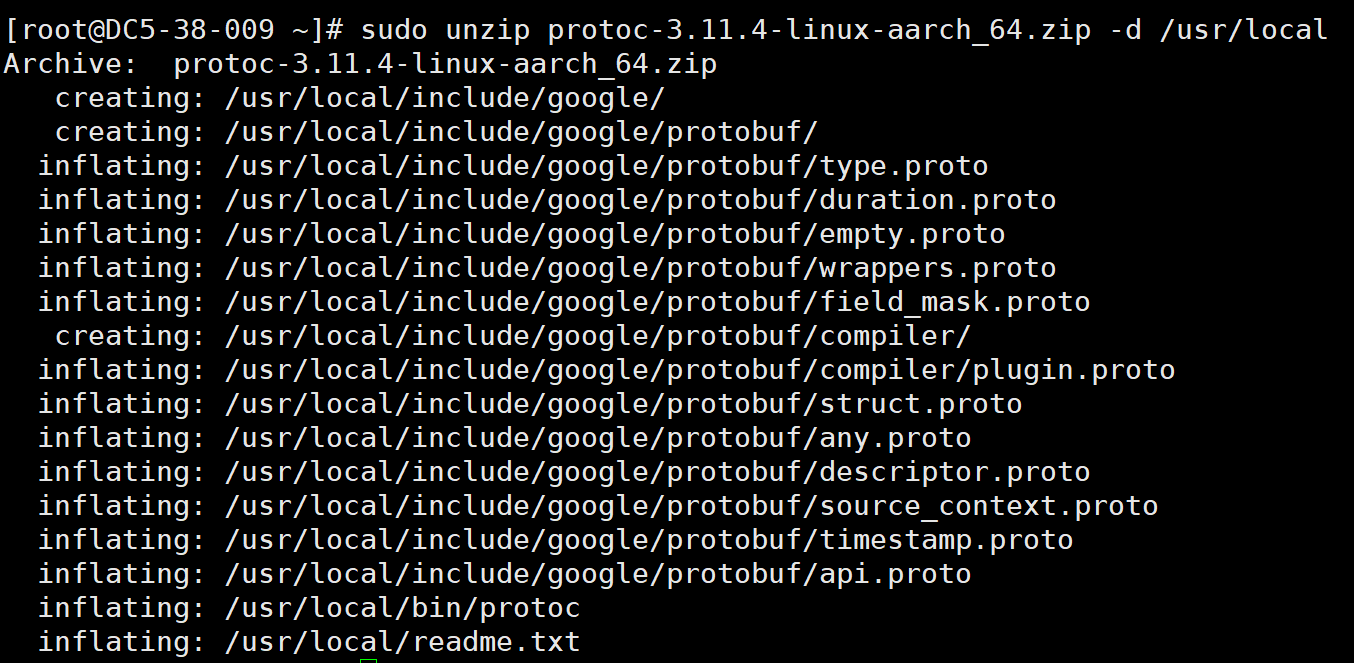Click the api.proto file path
This screenshot has height=663, width=1354.
pyautogui.click(x=598, y=574)
